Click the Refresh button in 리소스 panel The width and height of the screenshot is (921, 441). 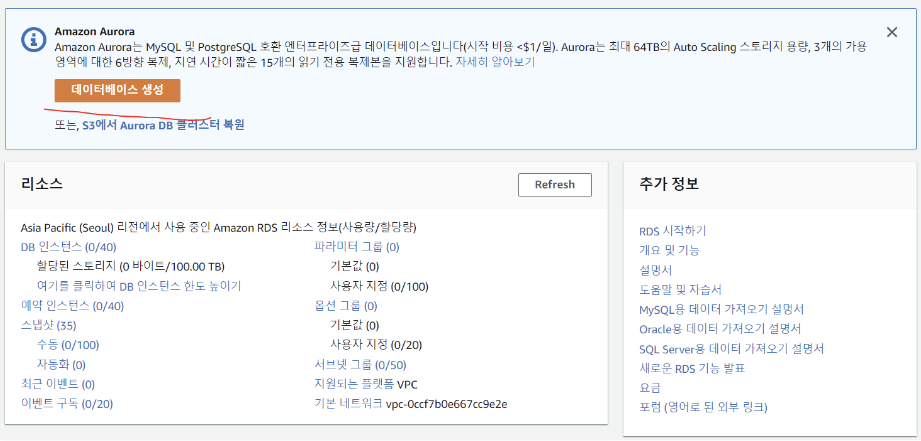click(554, 184)
